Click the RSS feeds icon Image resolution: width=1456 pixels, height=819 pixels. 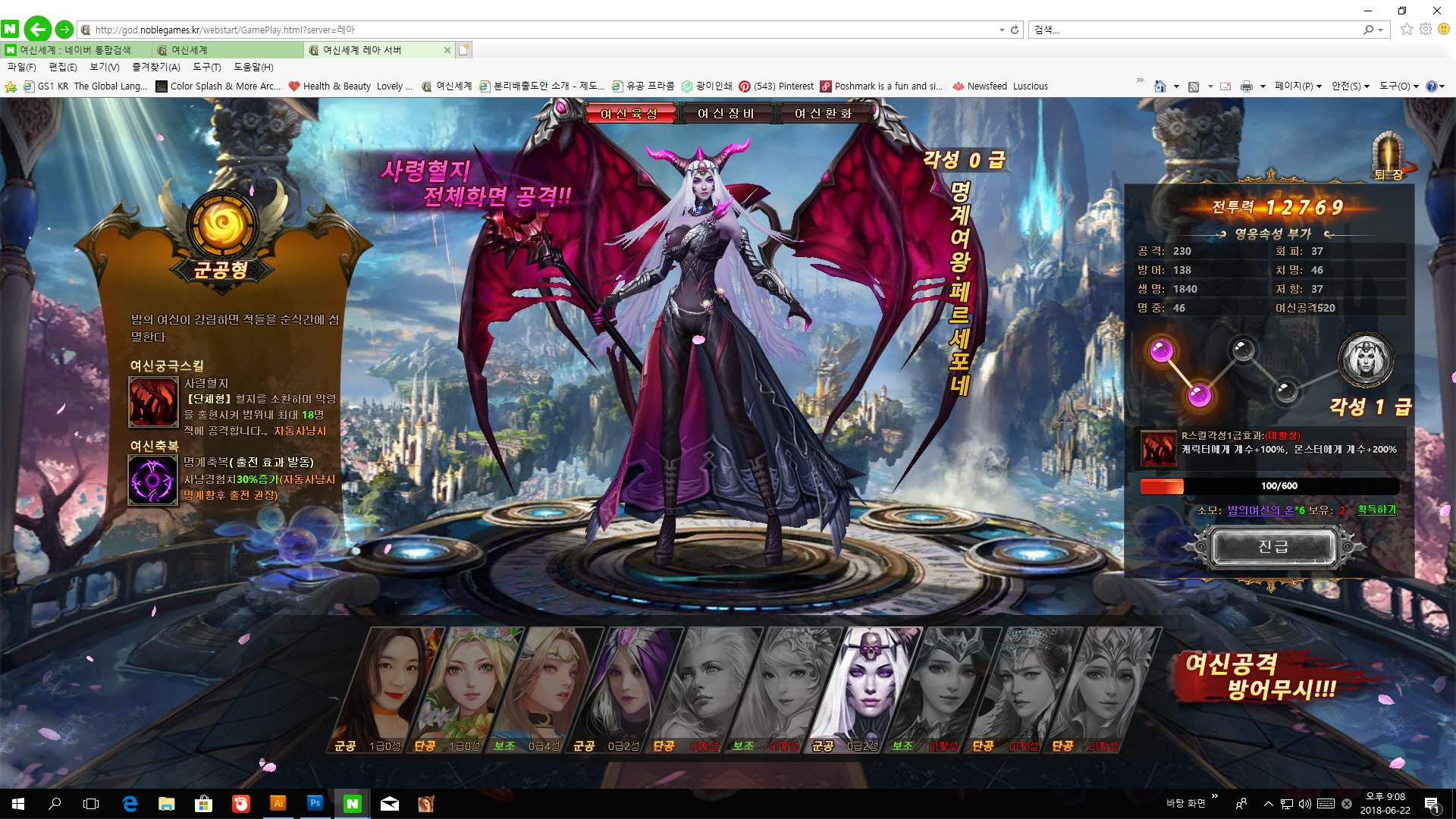coord(1194,86)
